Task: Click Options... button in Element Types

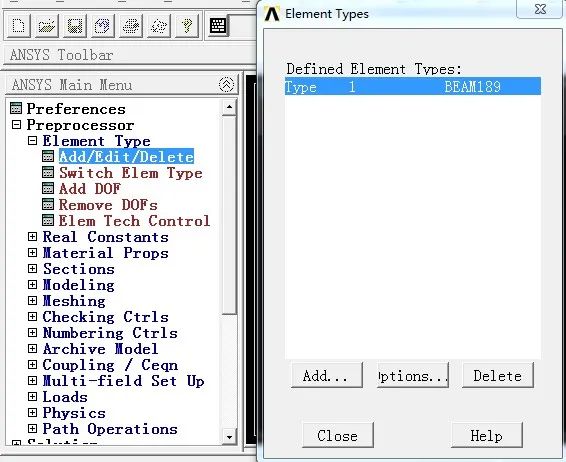Action: (413, 376)
